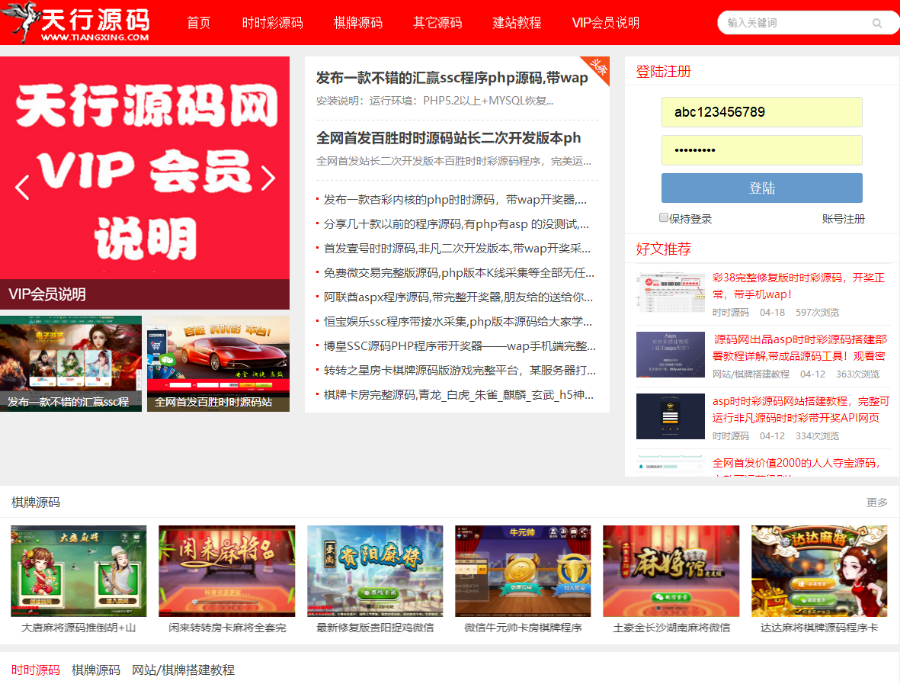Open headline 全网首发百胜时时源码 article
This screenshot has height=684, width=900.
pyautogui.click(x=448, y=138)
